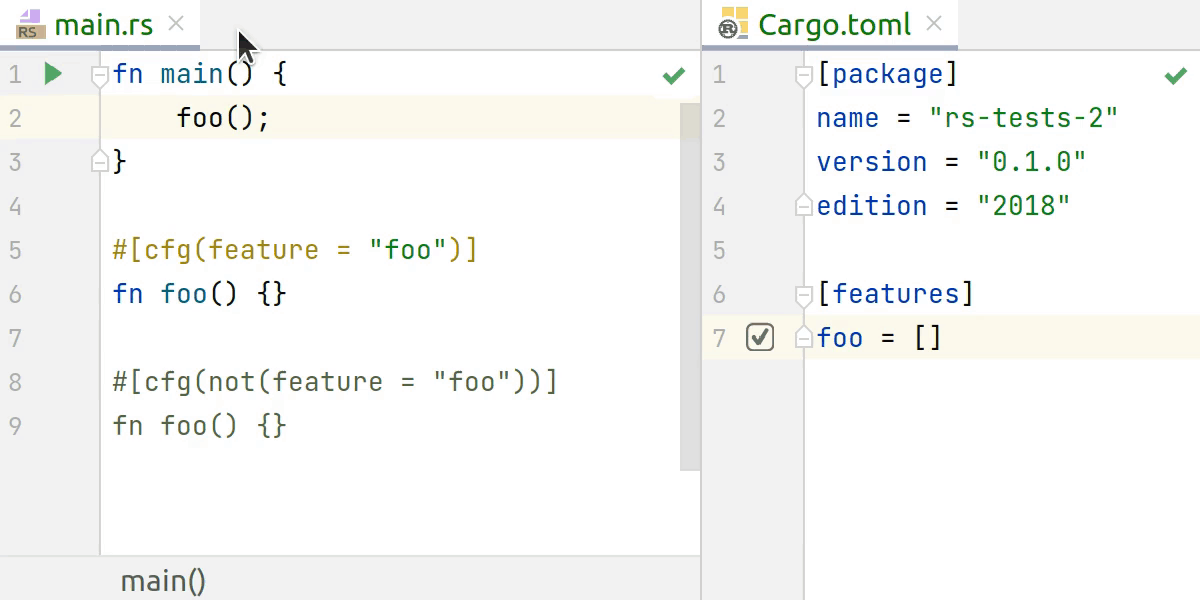Place cursor in cfg(feature = "foo") attribute
The width and height of the screenshot is (1200, 600).
click(295, 250)
